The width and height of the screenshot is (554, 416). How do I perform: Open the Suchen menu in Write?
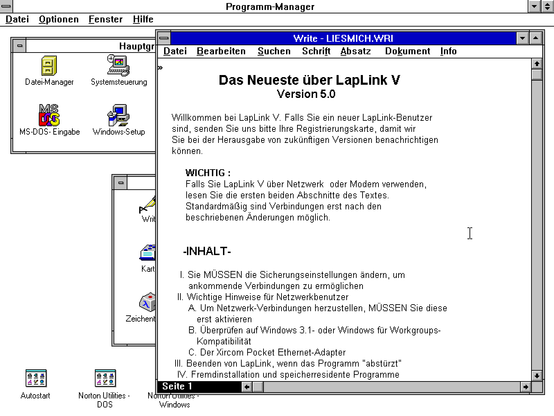274,51
